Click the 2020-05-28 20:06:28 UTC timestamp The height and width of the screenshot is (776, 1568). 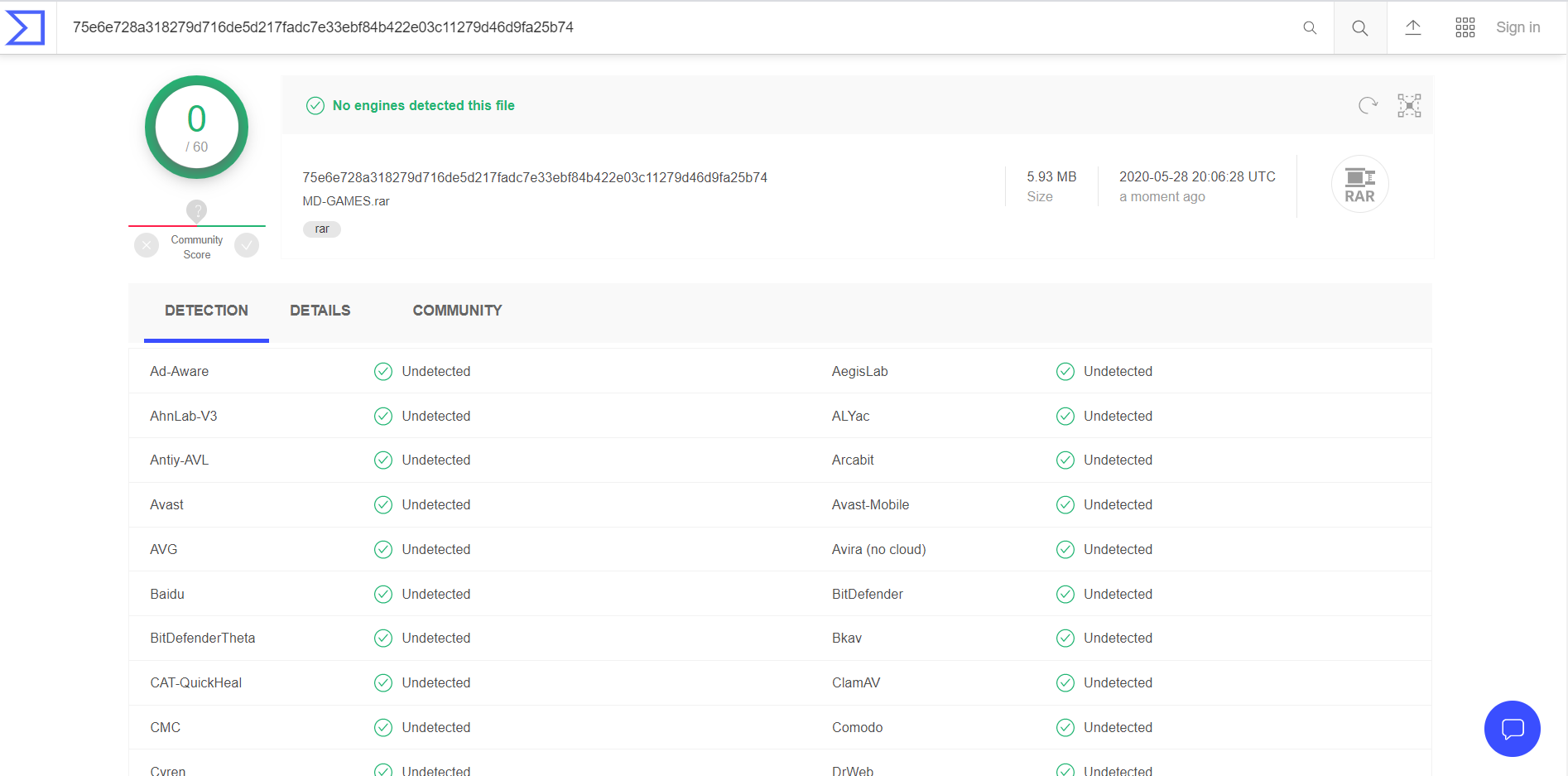1197,176
